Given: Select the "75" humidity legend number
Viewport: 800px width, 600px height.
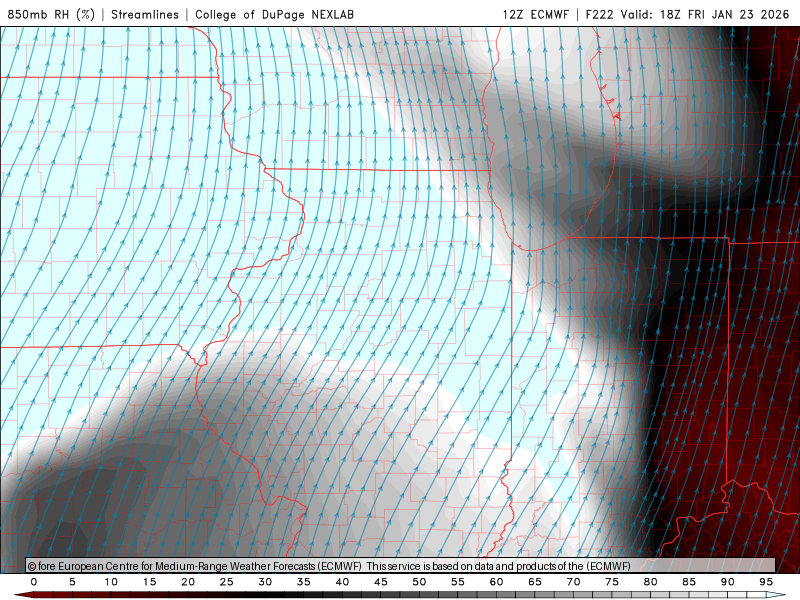Looking at the screenshot, I should click(x=612, y=582).
